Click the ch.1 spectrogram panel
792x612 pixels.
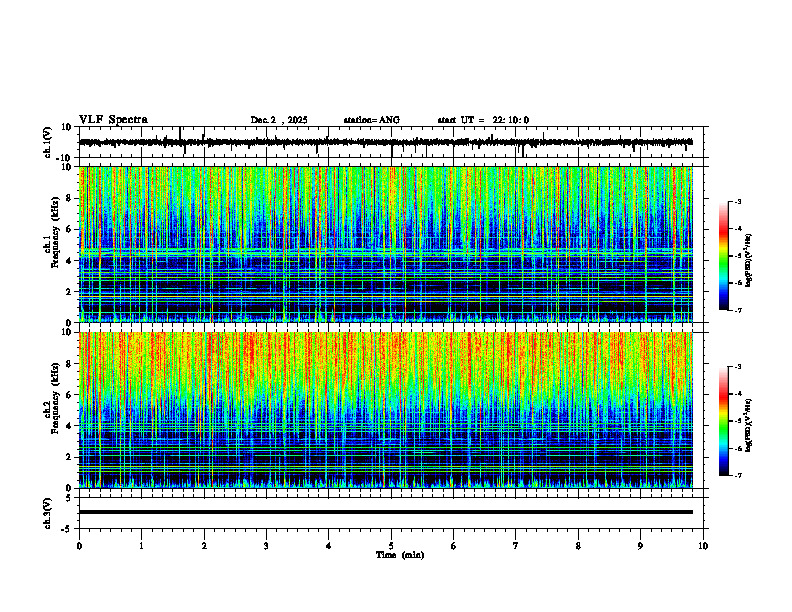pos(386,244)
